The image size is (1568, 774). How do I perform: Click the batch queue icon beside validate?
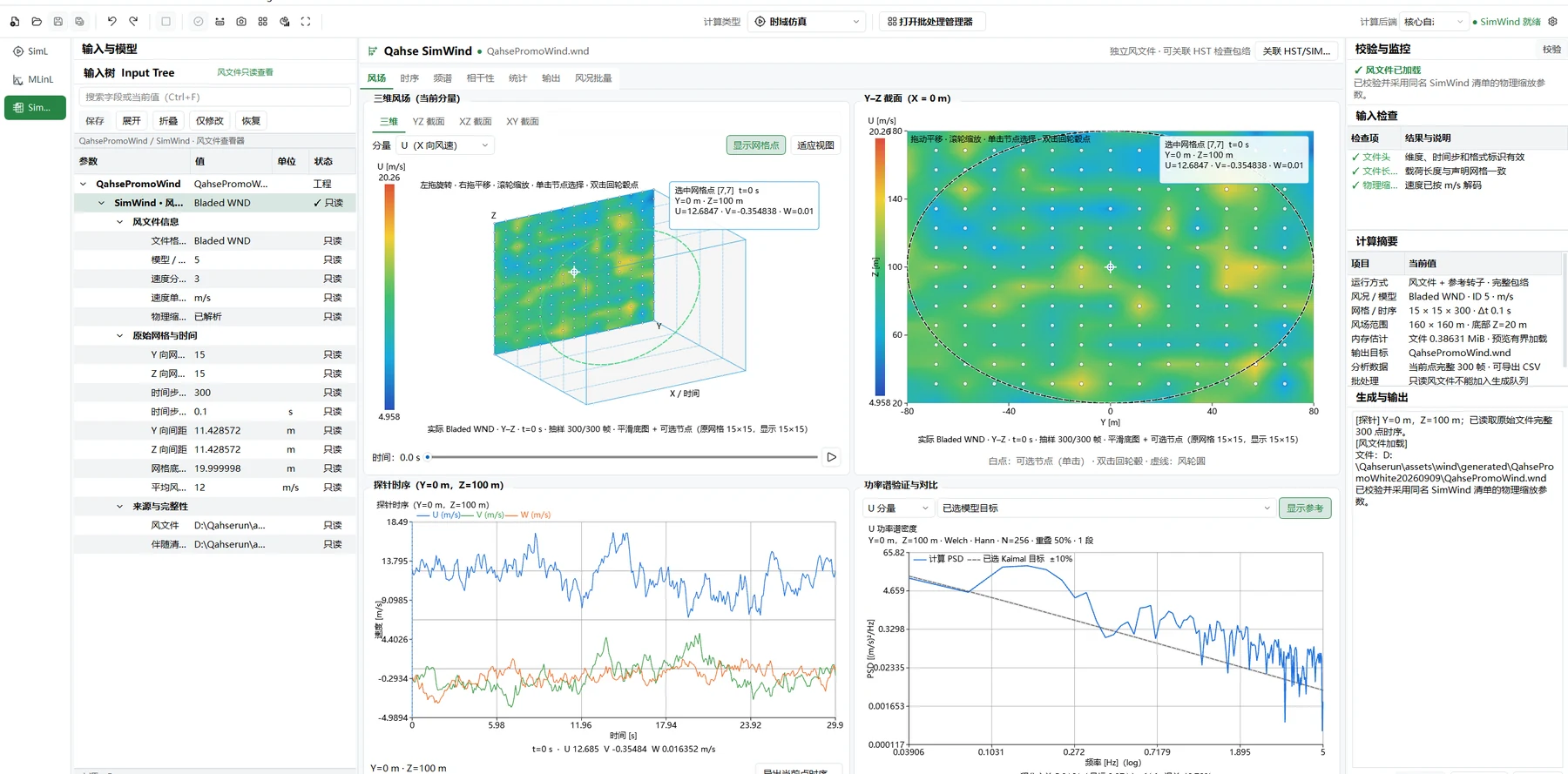220,22
